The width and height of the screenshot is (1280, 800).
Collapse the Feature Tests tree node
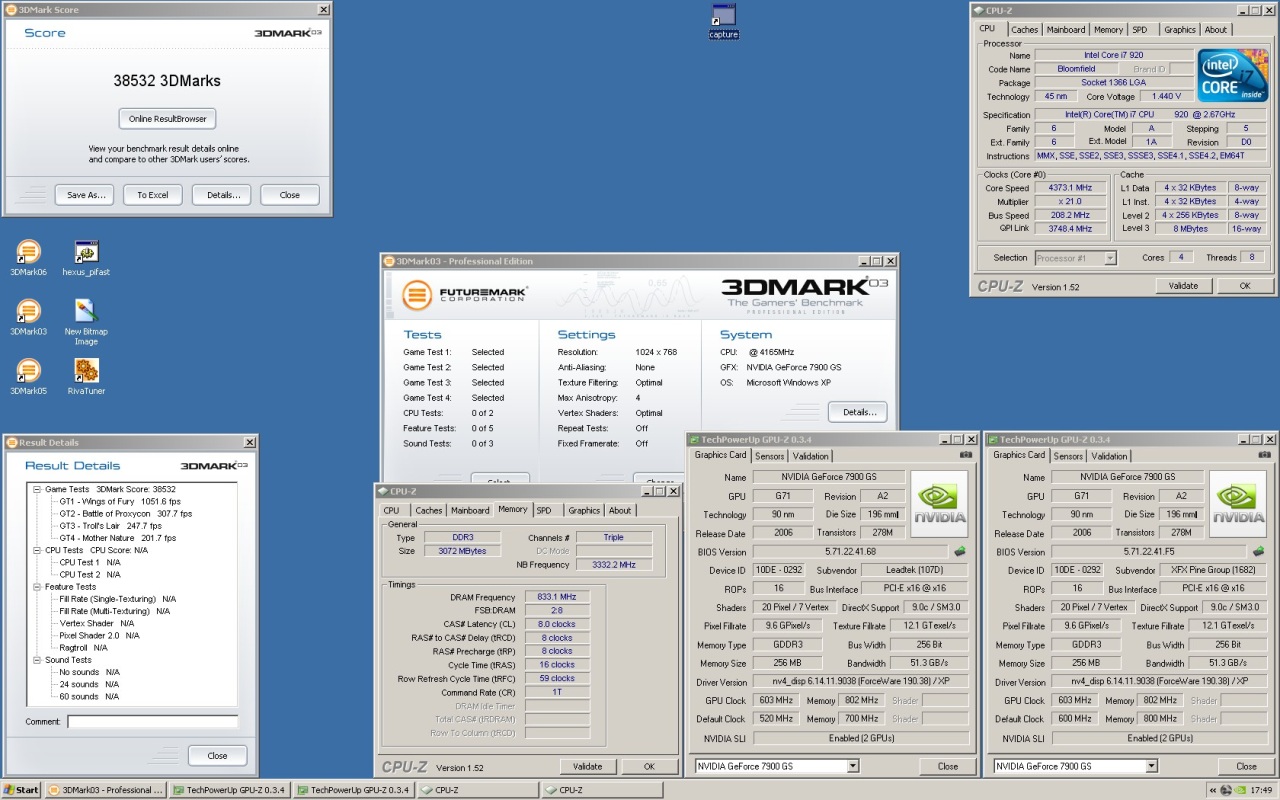37,587
